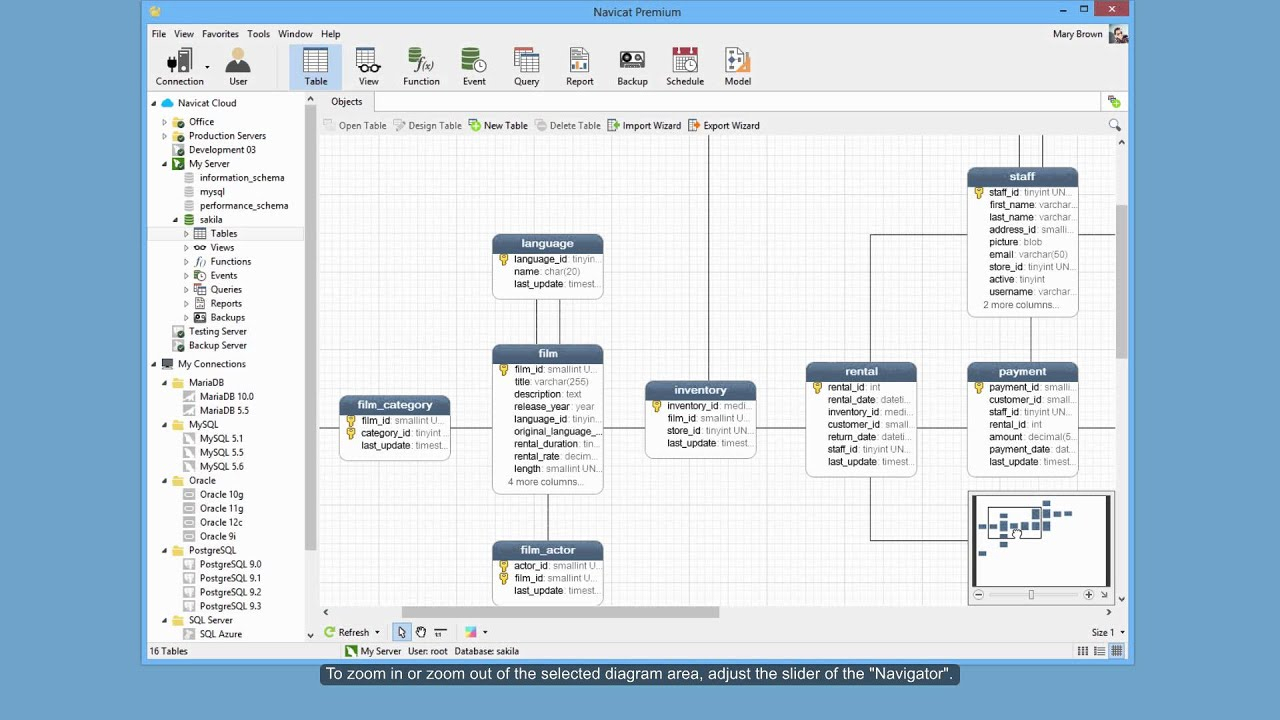Viewport: 1280px width, 720px height.
Task: Collapse the sakila database node arrow
Action: (x=176, y=220)
